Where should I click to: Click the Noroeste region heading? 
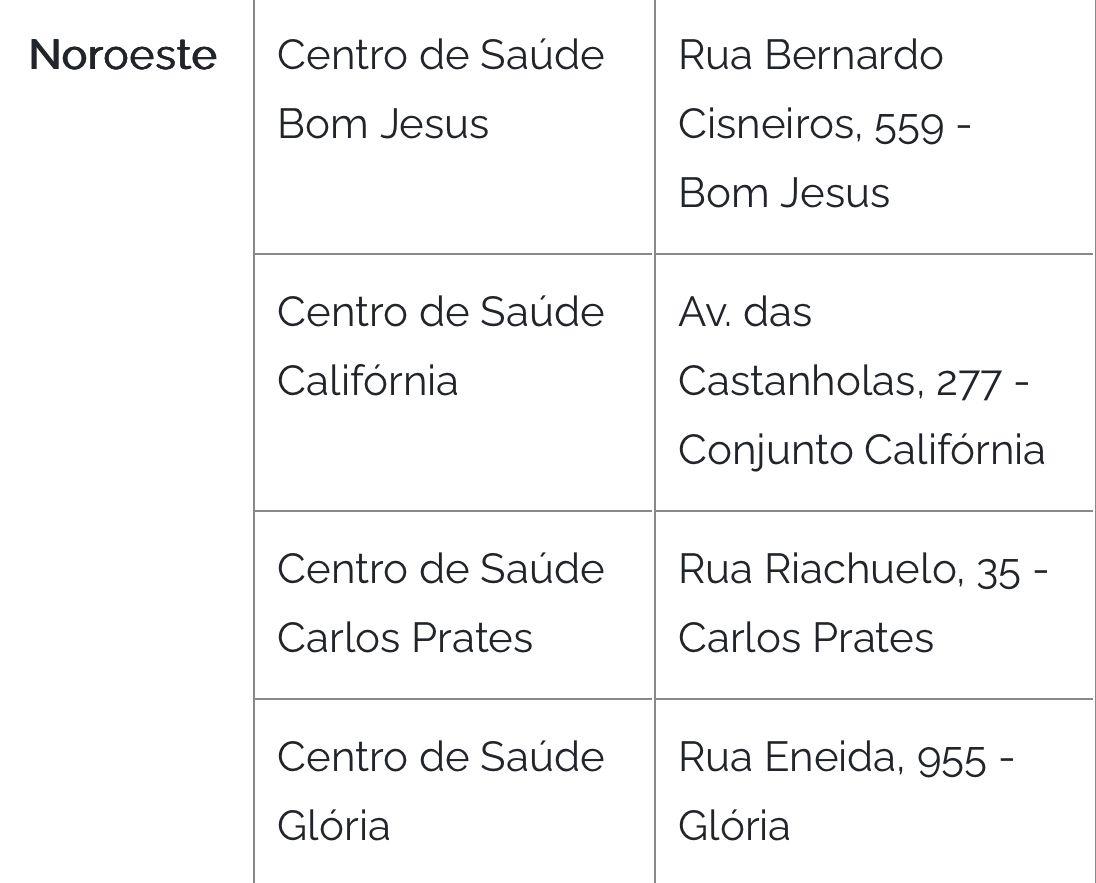(x=123, y=55)
